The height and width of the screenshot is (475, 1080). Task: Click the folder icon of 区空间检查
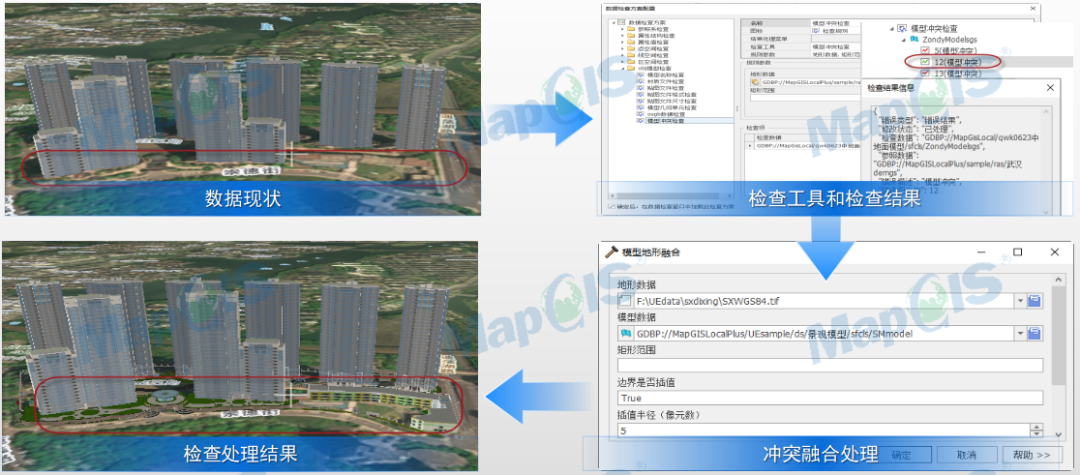pos(631,61)
